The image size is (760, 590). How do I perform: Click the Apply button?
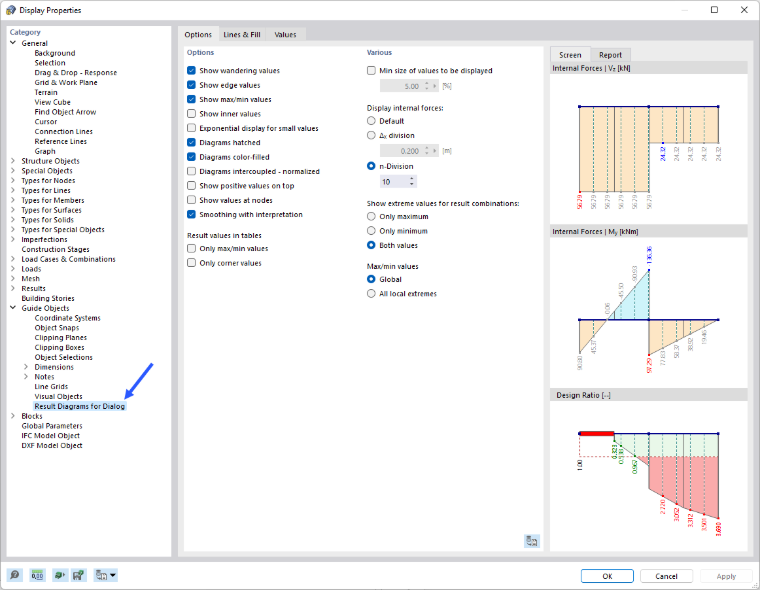pyautogui.click(x=726, y=576)
